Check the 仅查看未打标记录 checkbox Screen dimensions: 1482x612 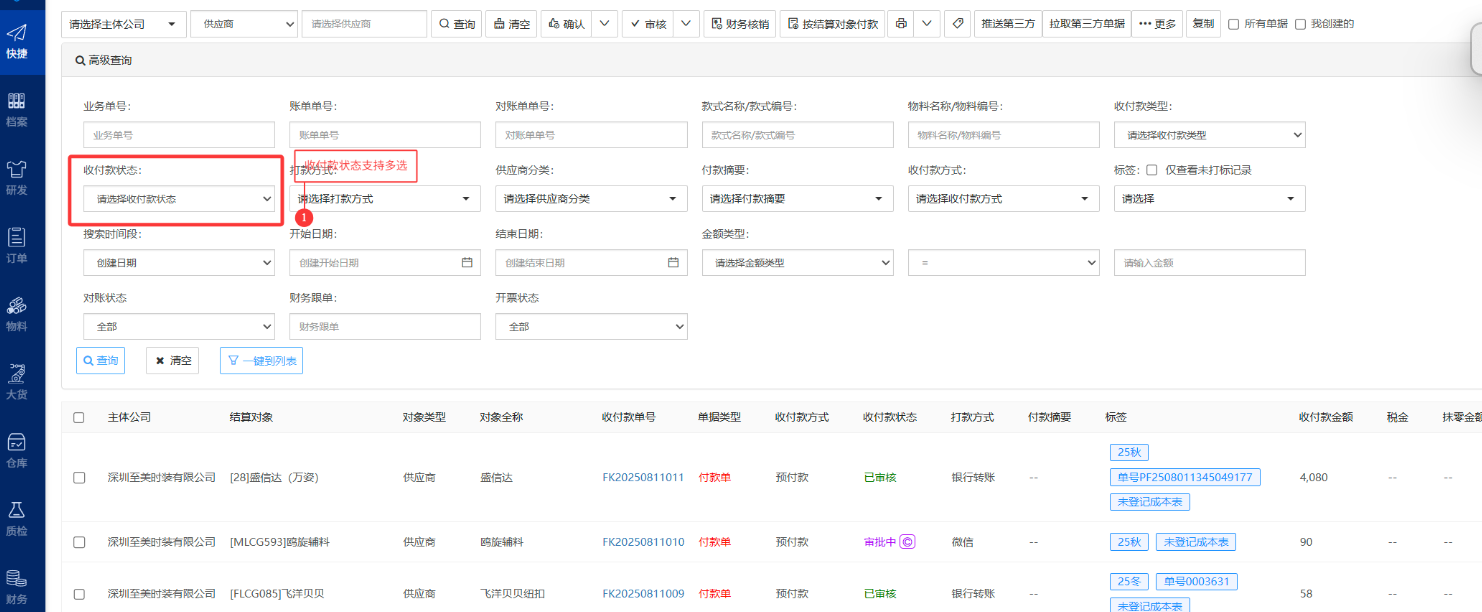click(x=1152, y=170)
